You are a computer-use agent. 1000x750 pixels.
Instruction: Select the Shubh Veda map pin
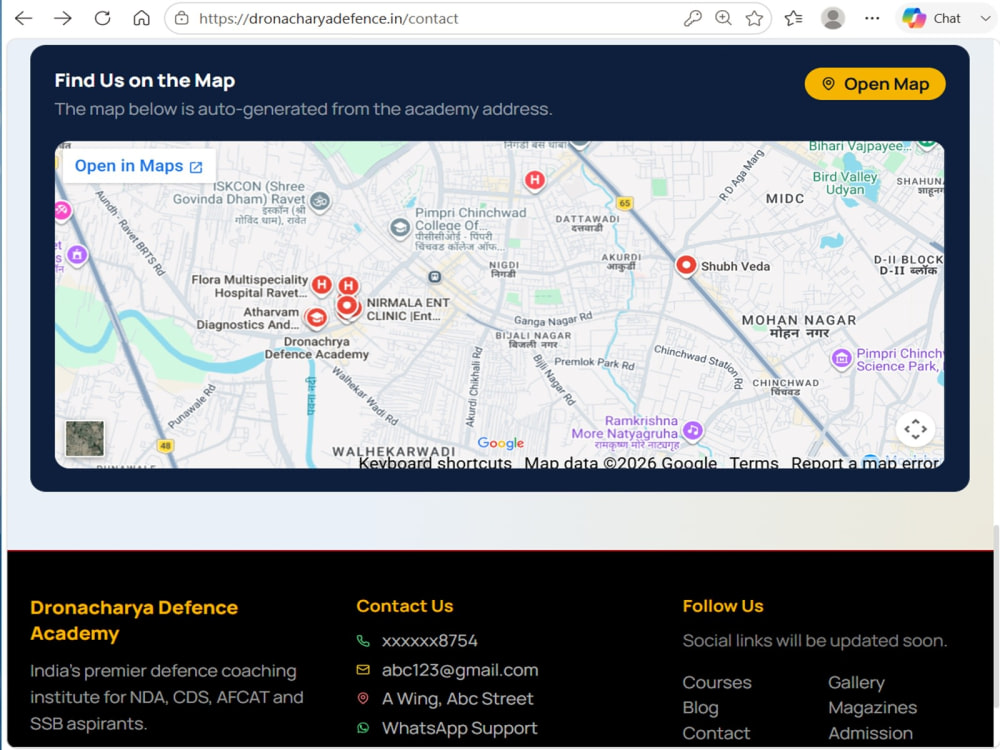pyautogui.click(x=686, y=265)
